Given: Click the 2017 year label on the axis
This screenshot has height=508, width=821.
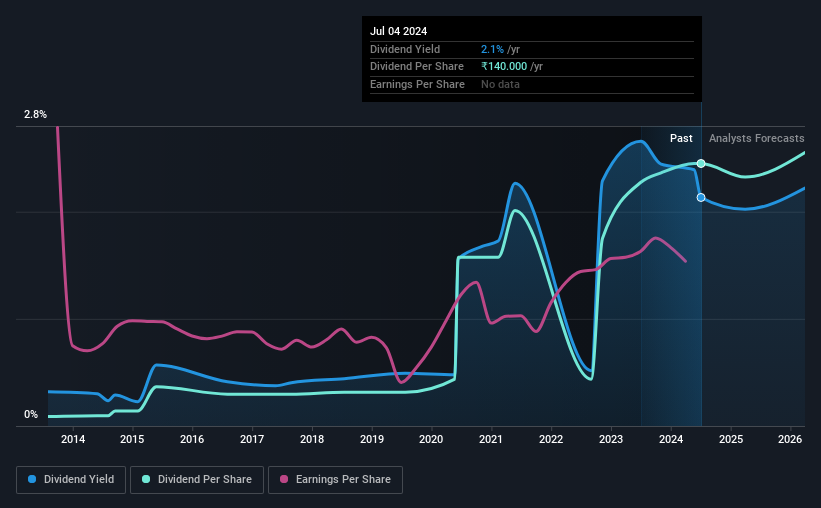Looking at the screenshot, I should (x=252, y=439).
